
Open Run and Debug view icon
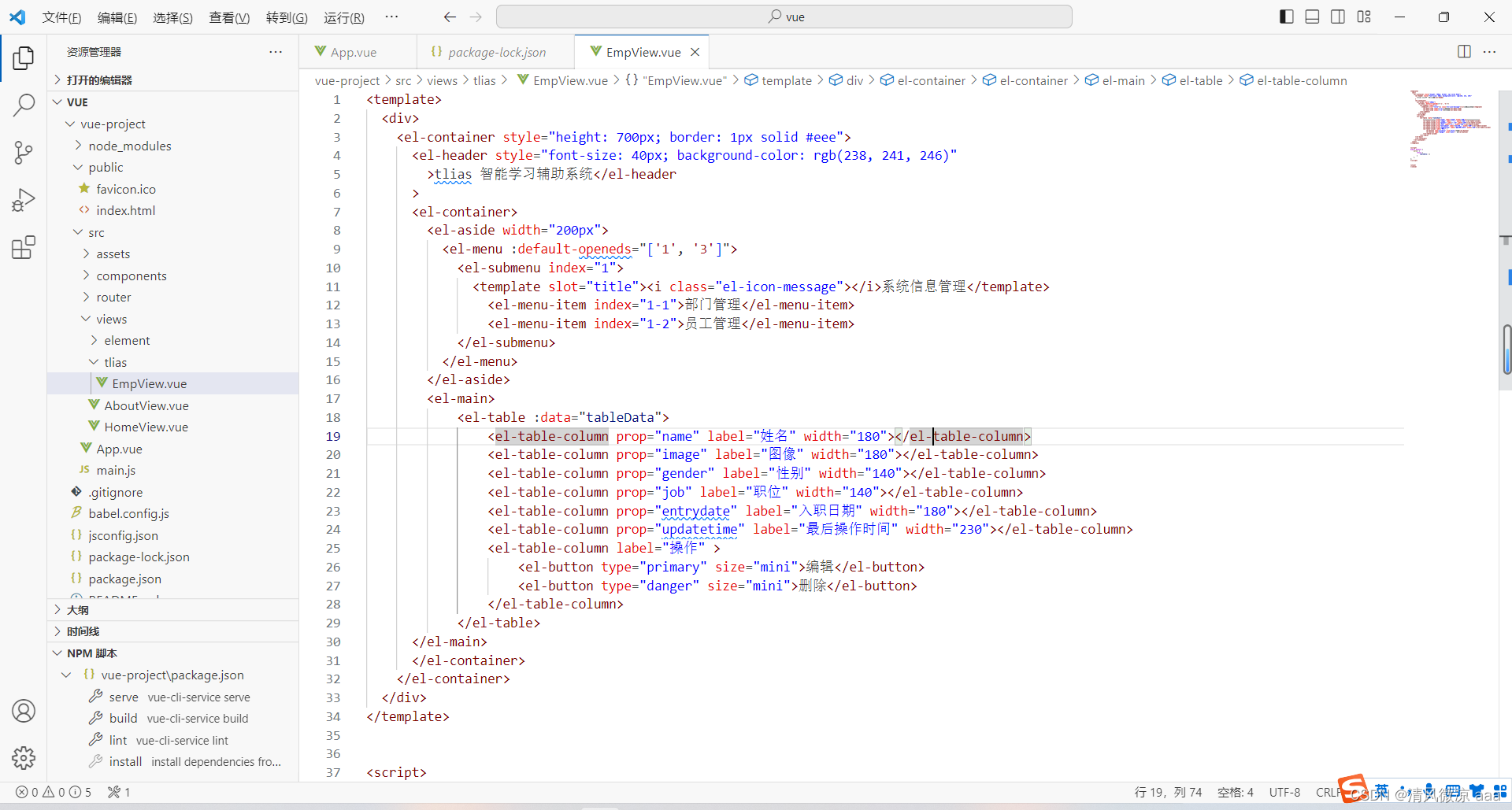tap(24, 200)
